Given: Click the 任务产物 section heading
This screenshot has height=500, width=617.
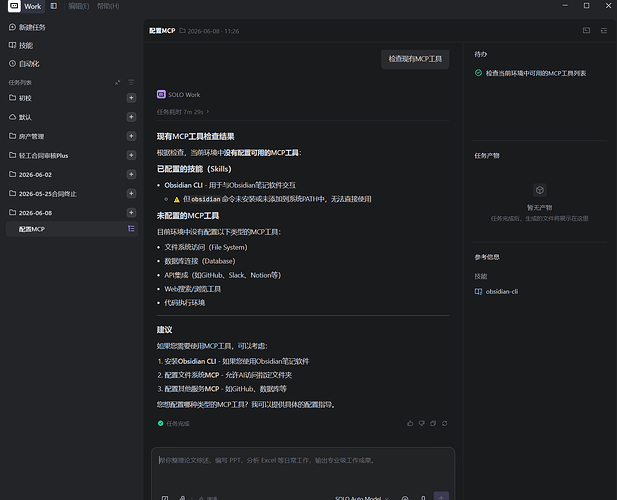Looking at the screenshot, I should click(x=487, y=156).
